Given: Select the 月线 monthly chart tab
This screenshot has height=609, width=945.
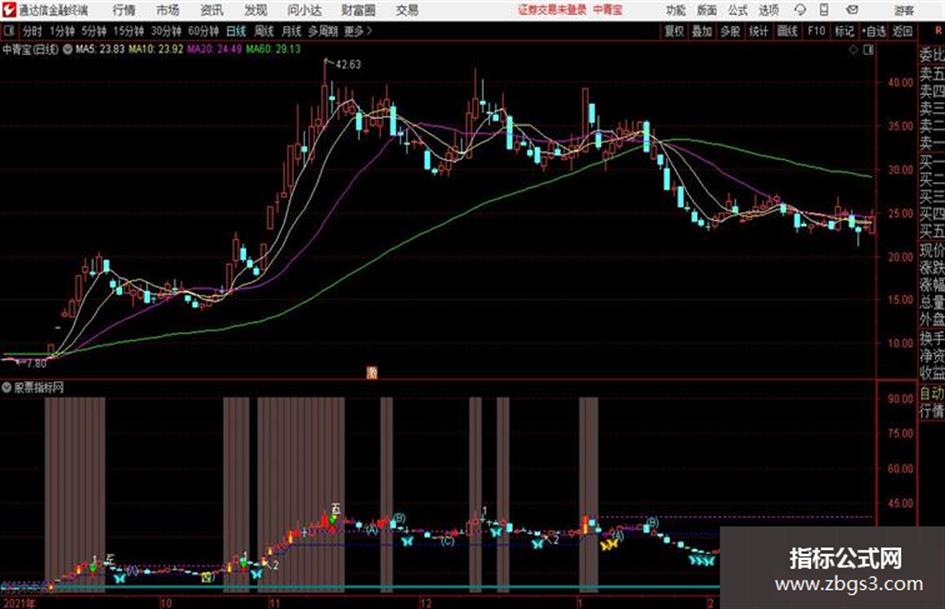Looking at the screenshot, I should click(292, 31).
